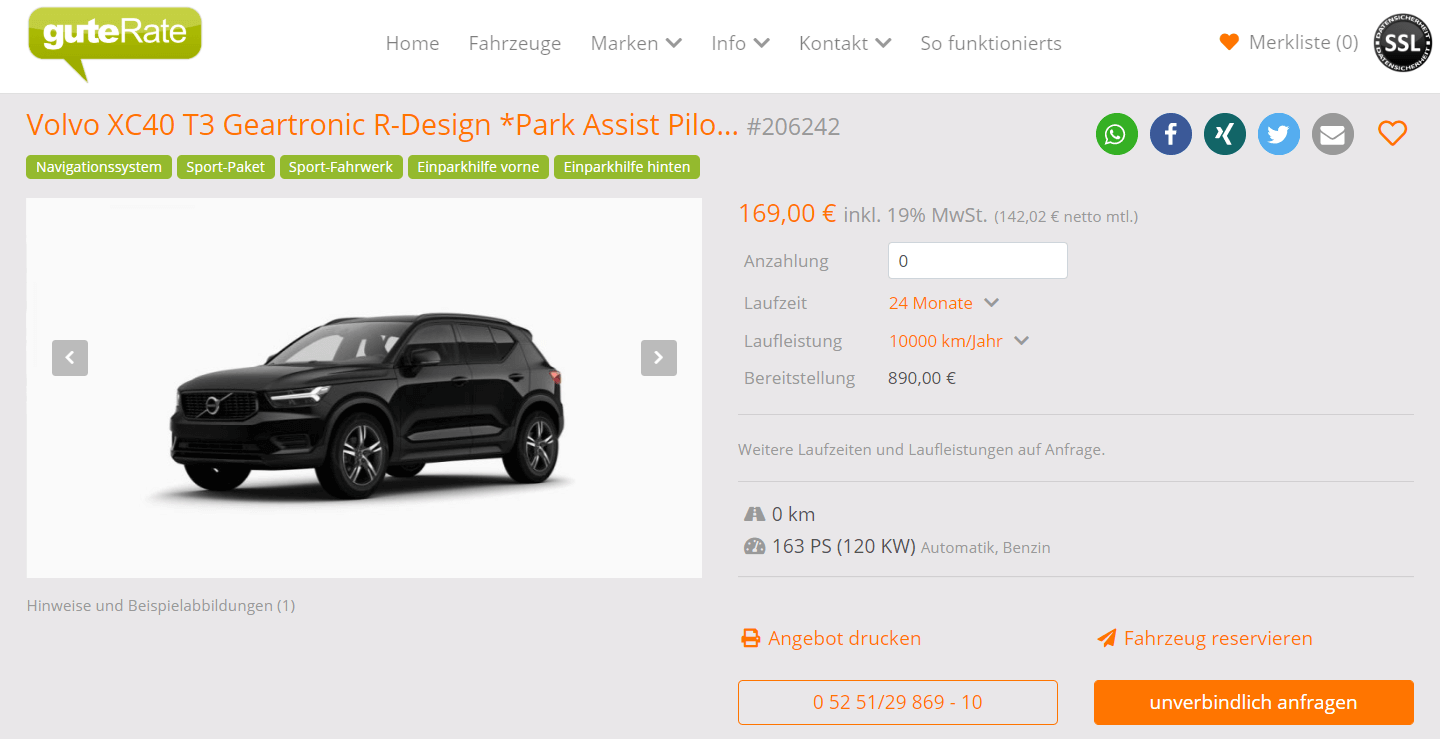Expand the Laufzeit 24 Monate dropdown

(944, 303)
